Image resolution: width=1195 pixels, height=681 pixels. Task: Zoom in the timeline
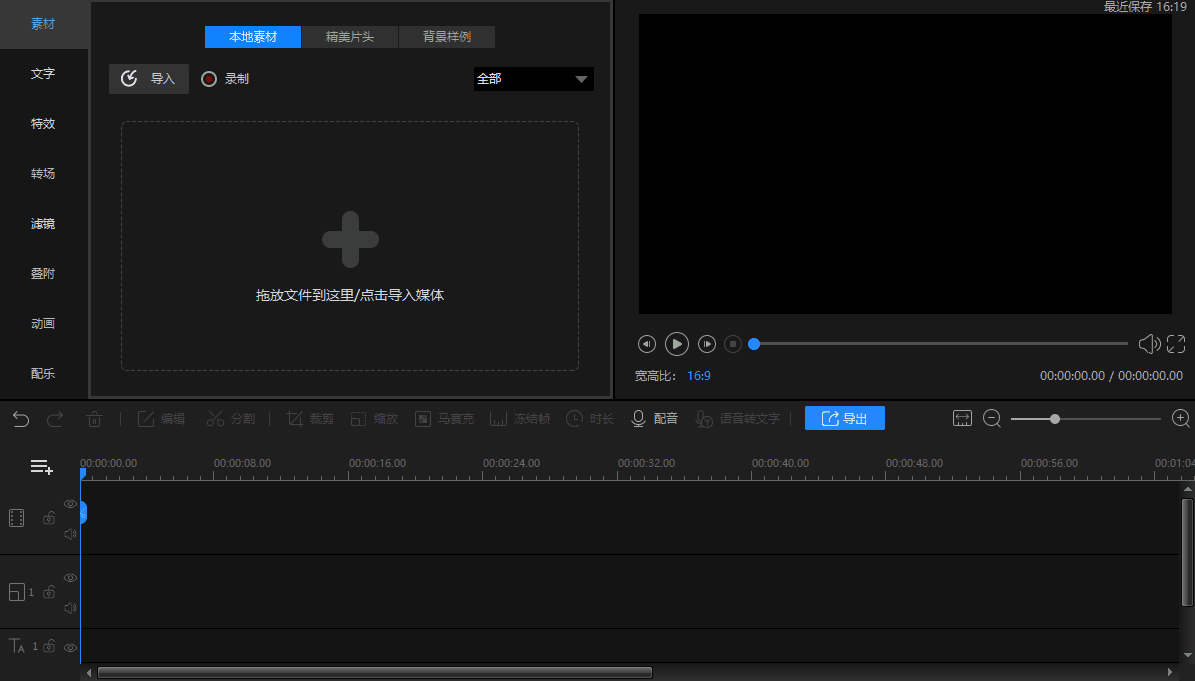click(1181, 419)
